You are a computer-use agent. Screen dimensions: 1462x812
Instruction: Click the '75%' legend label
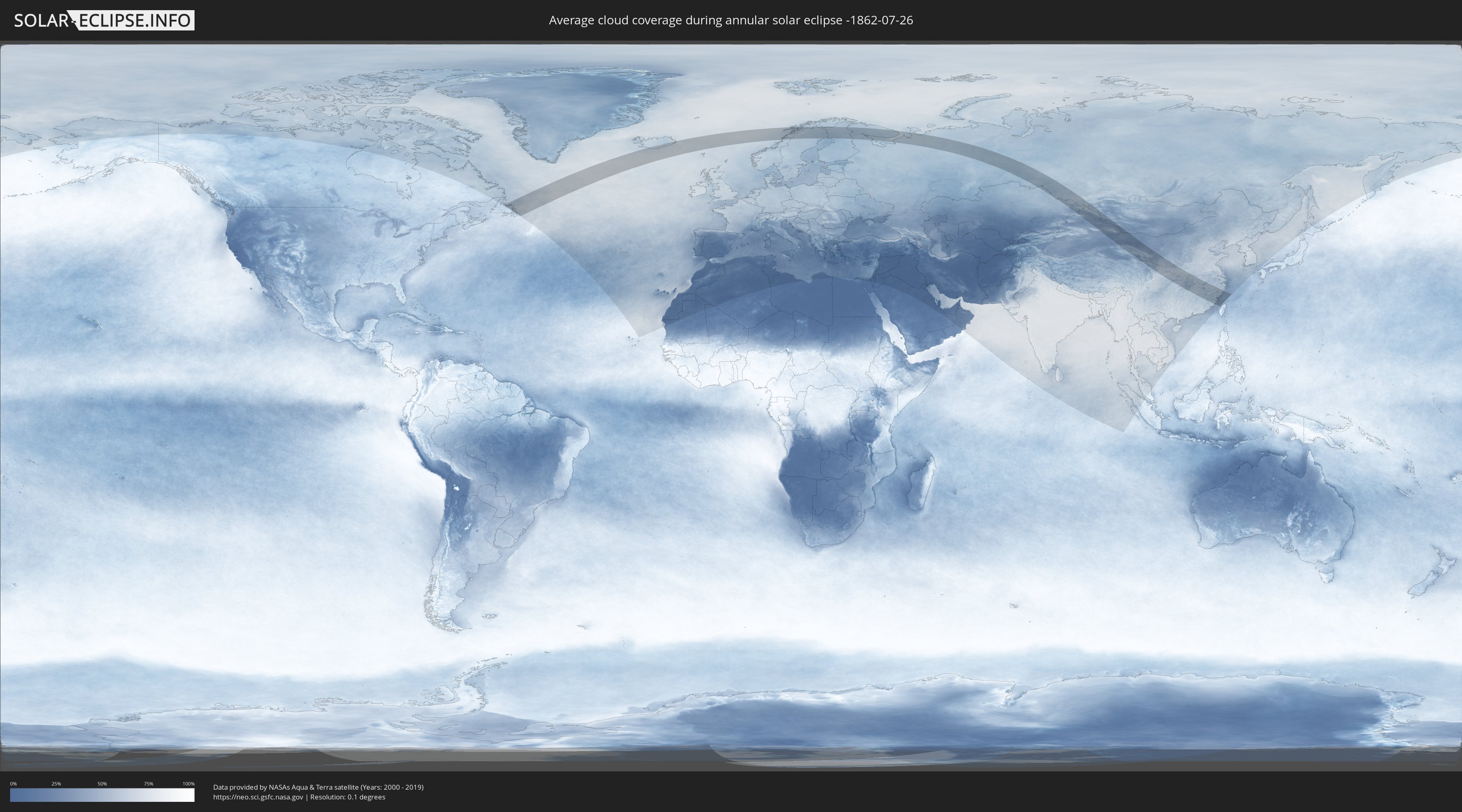(148, 784)
